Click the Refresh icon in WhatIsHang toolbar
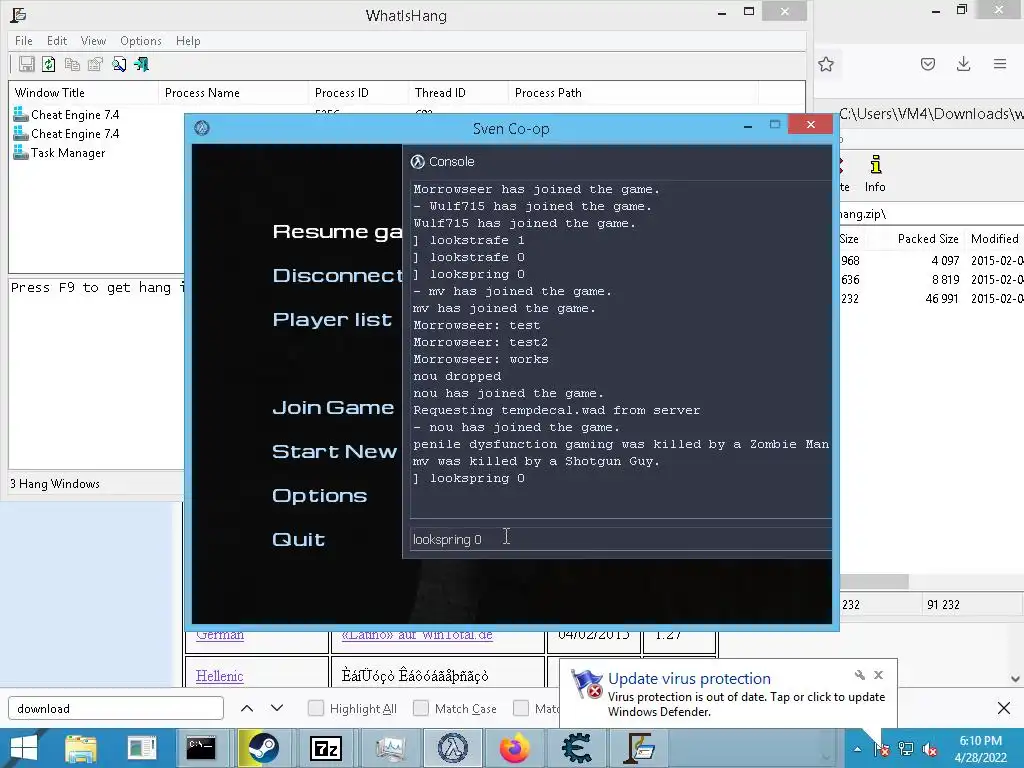 tap(49, 64)
